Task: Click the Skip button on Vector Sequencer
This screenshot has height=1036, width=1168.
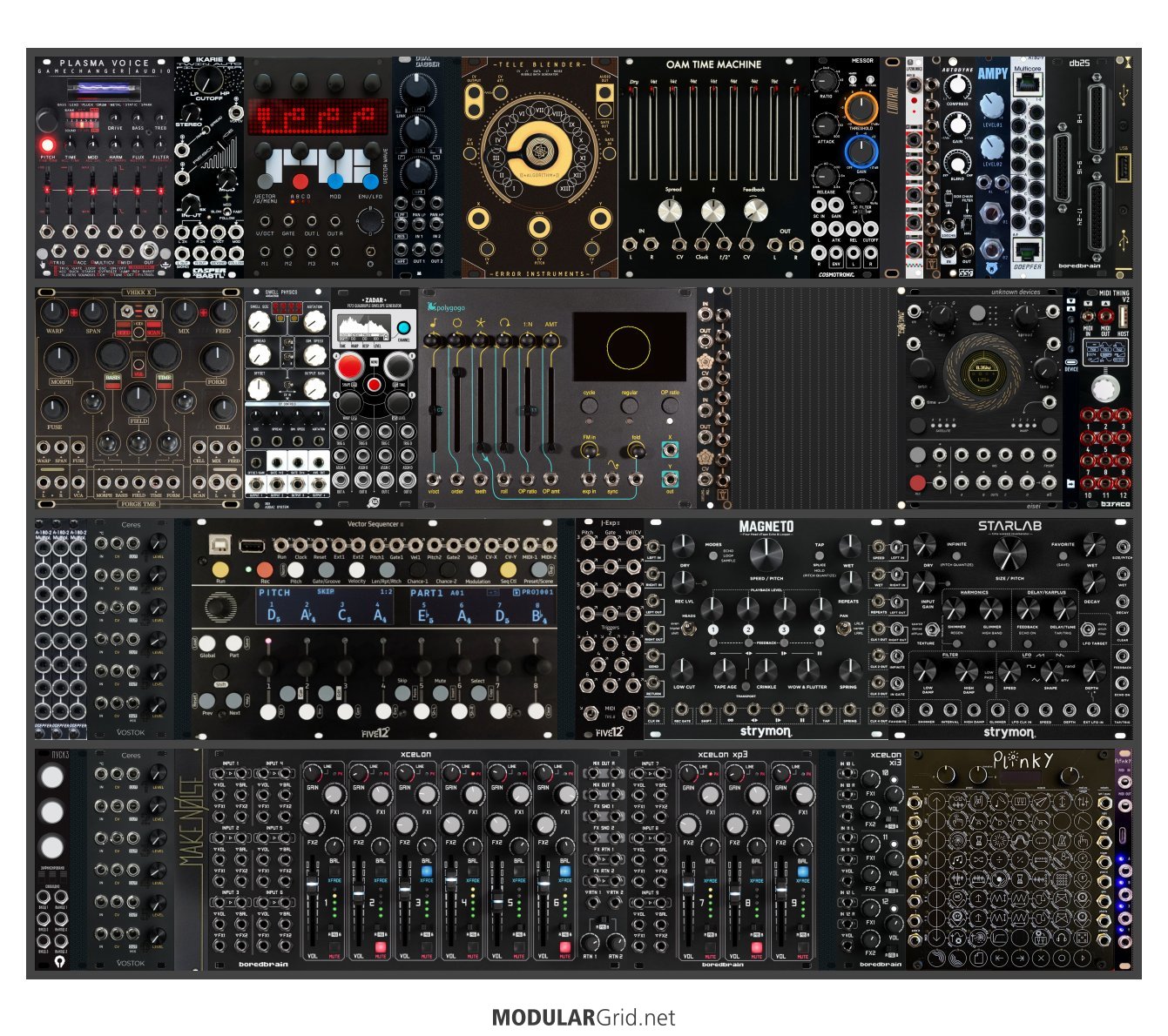Action: (x=402, y=692)
